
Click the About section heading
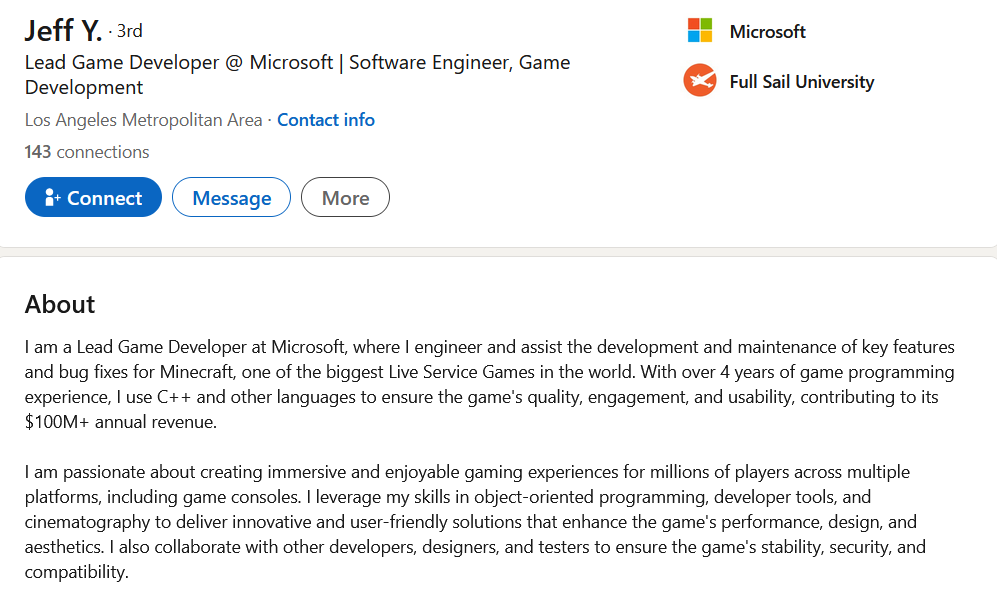(60, 304)
